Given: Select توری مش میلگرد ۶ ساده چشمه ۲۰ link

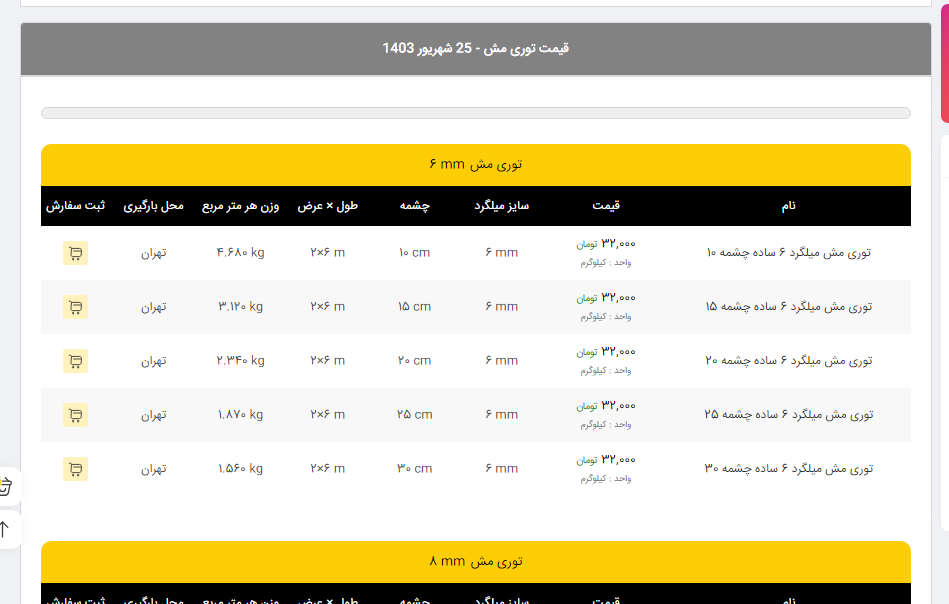Looking at the screenshot, I should 788,361.
